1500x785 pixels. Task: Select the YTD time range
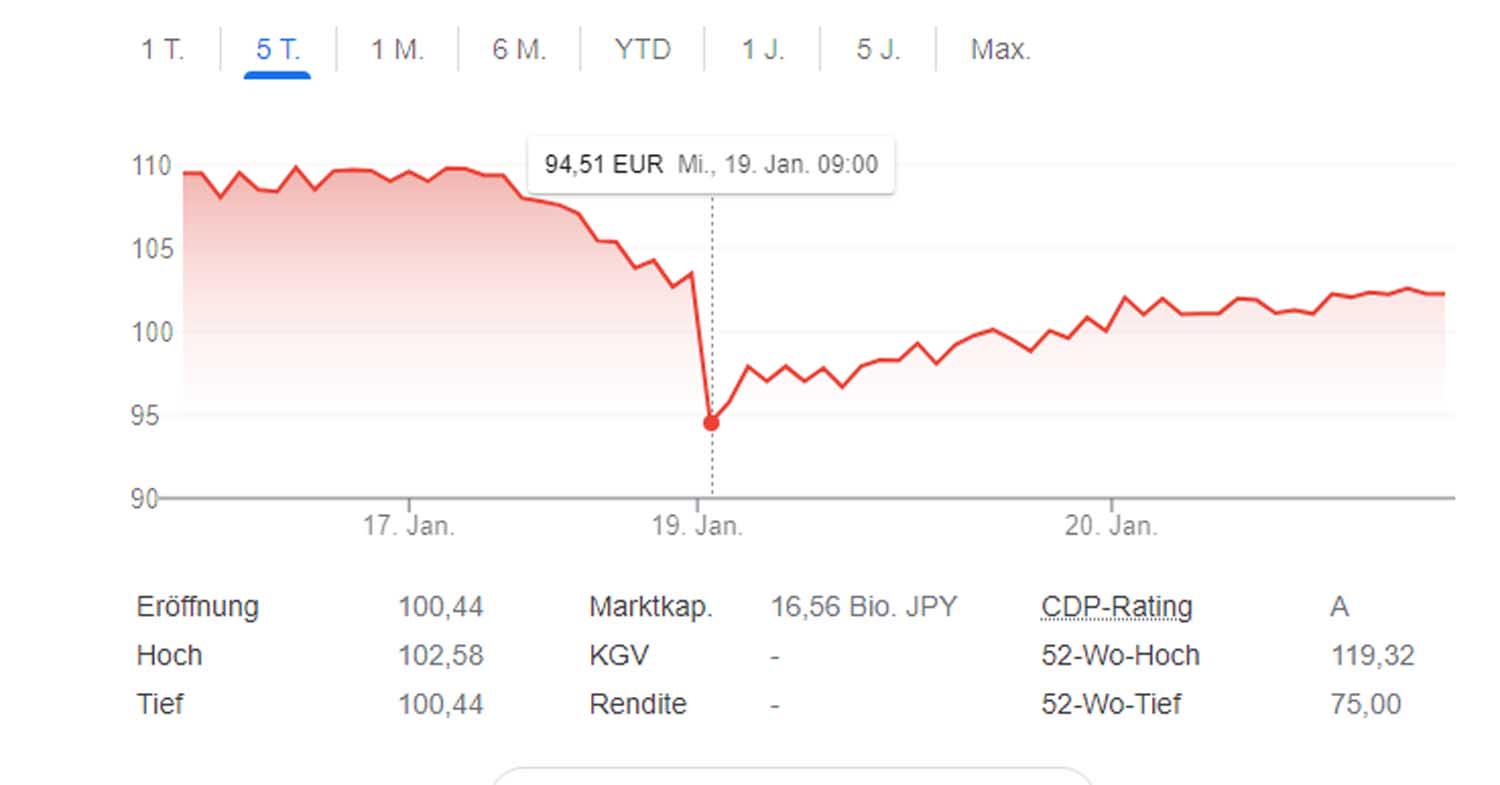point(642,49)
